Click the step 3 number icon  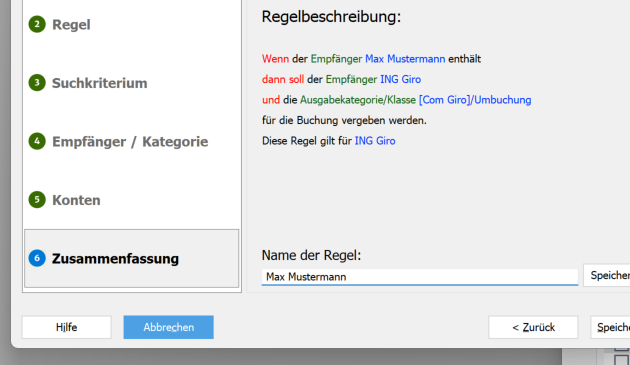pos(37,82)
